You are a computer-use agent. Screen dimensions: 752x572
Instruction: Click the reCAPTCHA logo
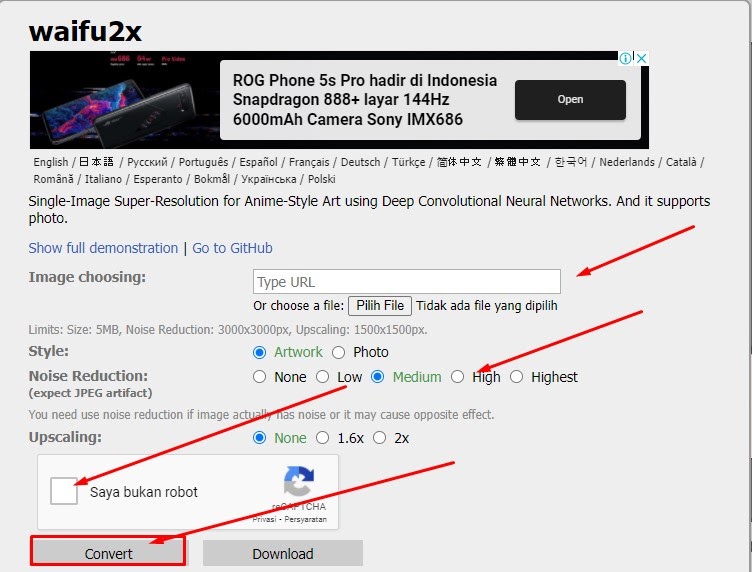(x=299, y=481)
